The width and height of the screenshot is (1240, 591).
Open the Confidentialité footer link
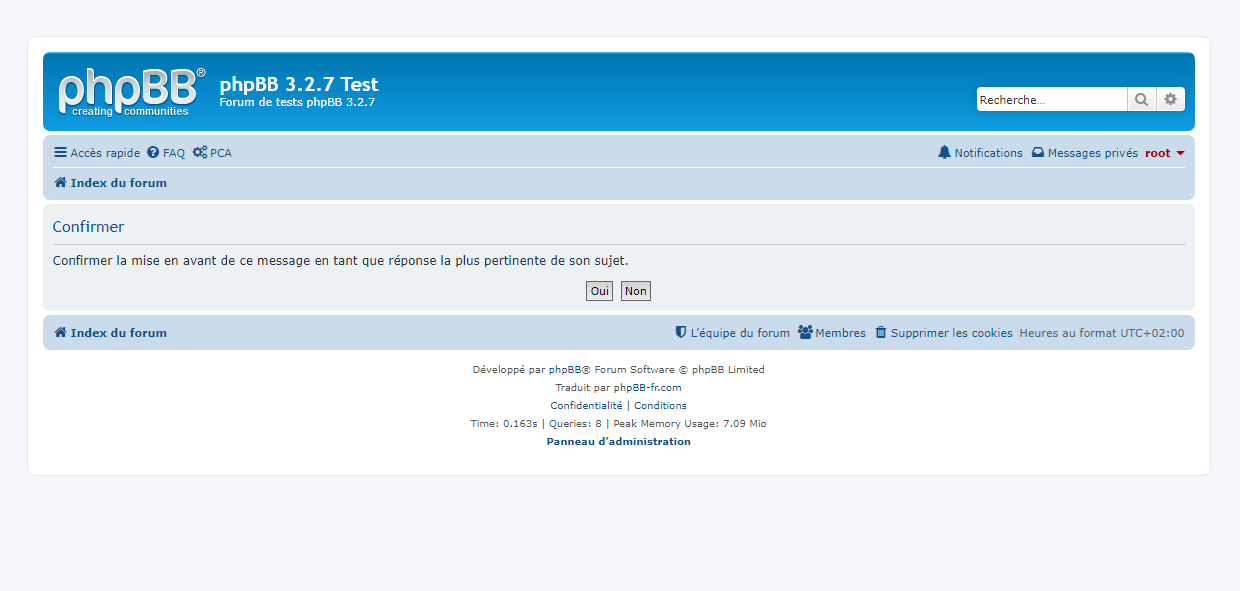click(x=586, y=406)
